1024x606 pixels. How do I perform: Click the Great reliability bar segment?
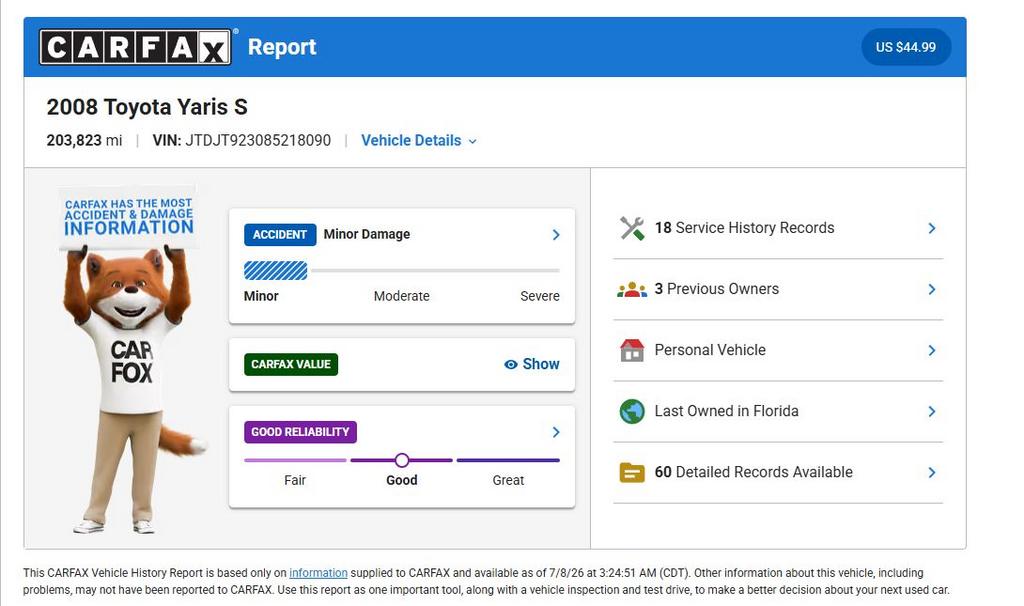point(508,460)
